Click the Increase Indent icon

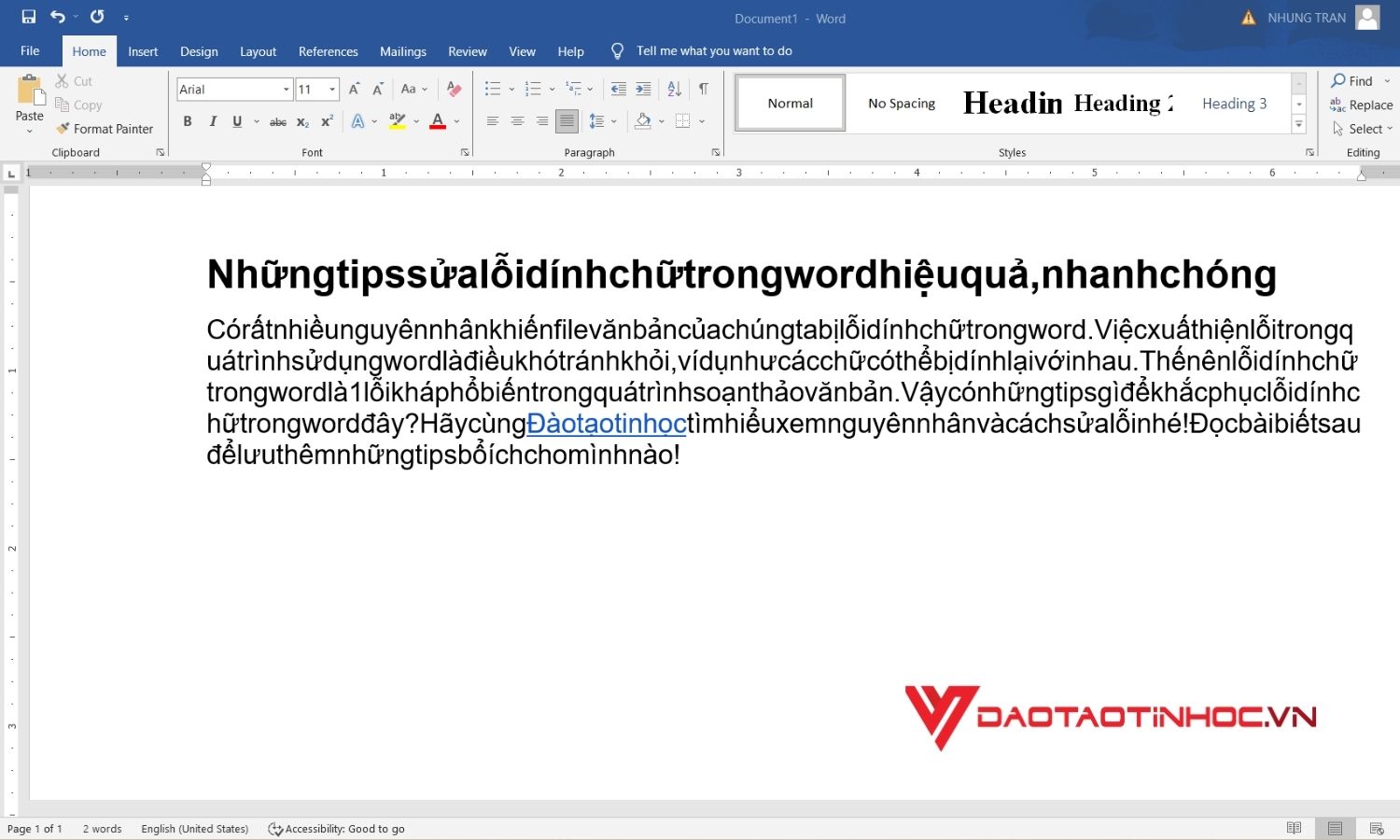642,88
